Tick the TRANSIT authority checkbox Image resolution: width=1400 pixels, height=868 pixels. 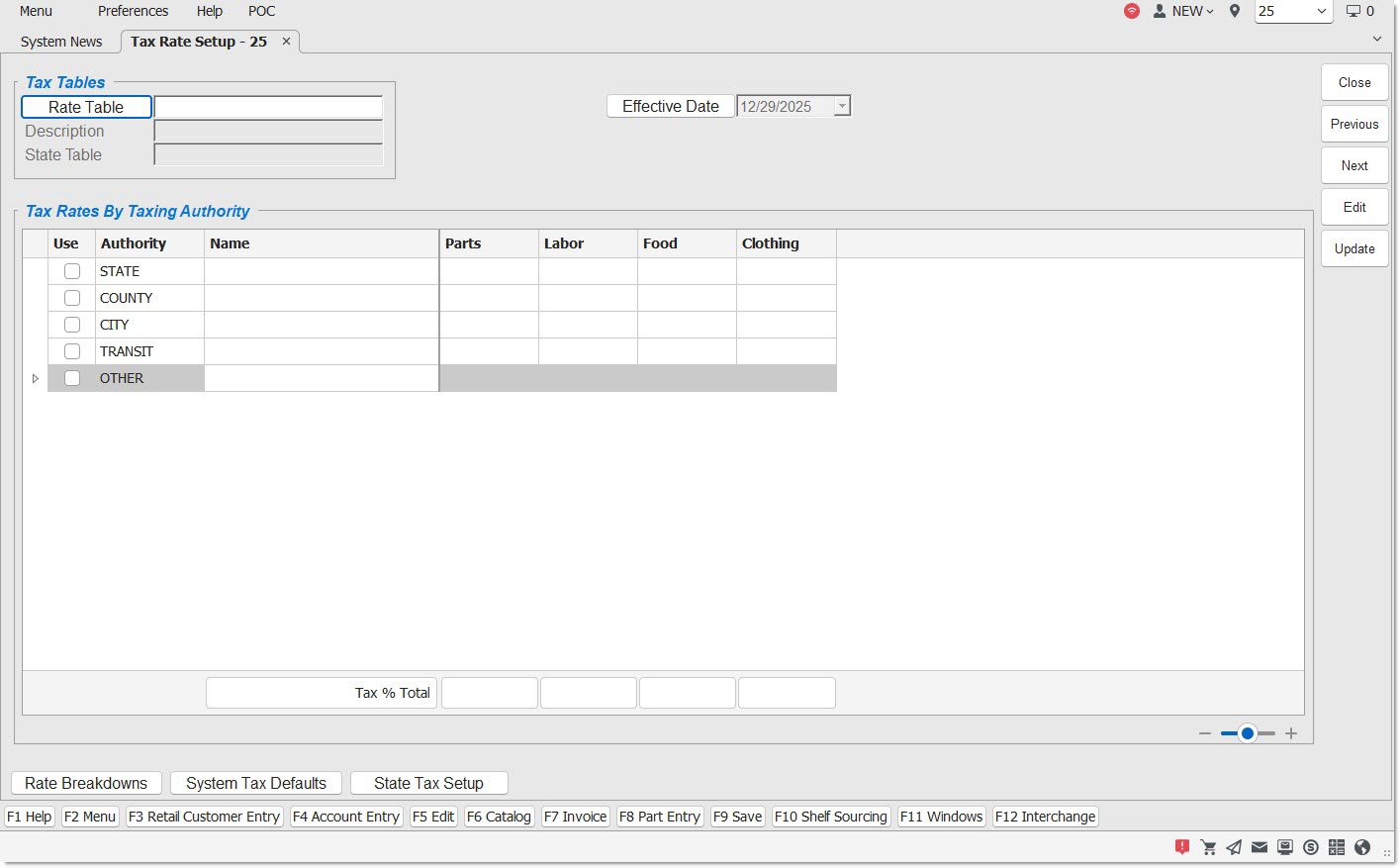(x=72, y=351)
